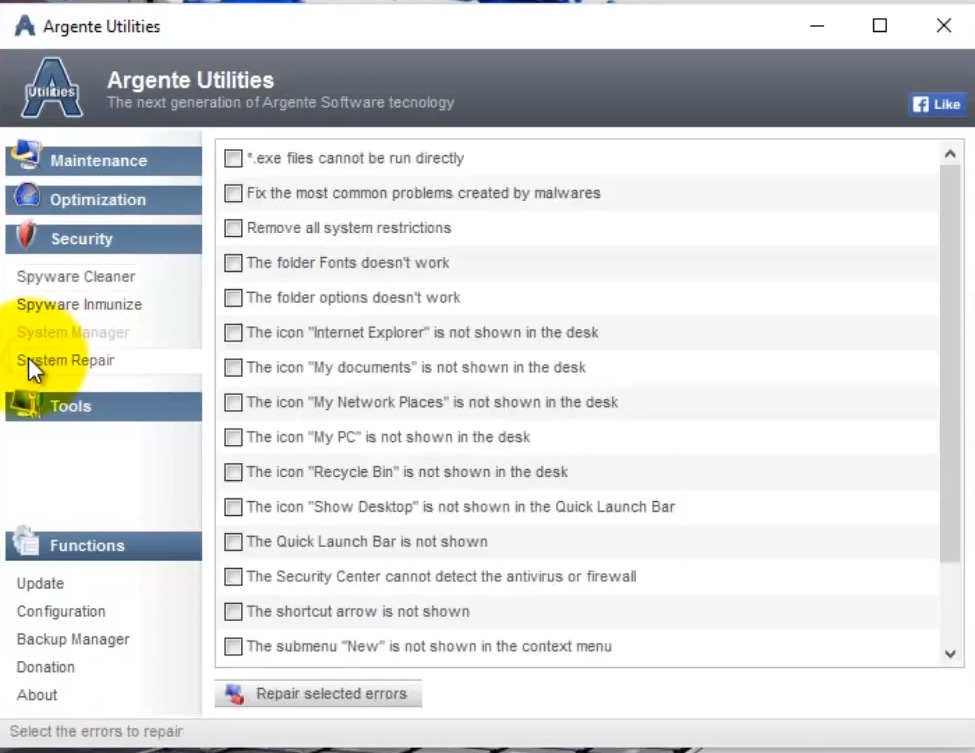The width and height of the screenshot is (975, 753).
Task: Check '*.exe files cannot be run directly'
Action: tap(233, 159)
